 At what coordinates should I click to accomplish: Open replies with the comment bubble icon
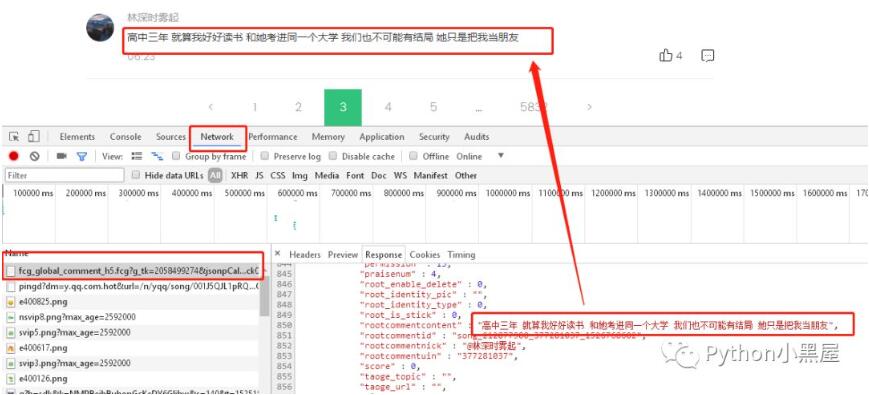pos(708,55)
